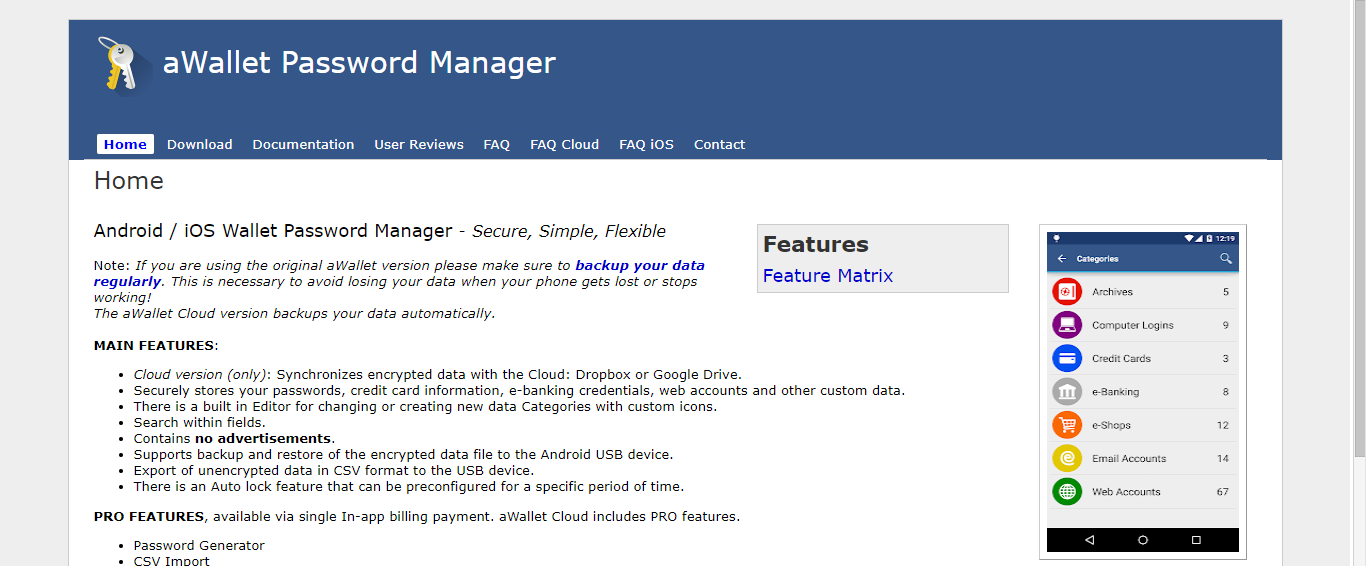Click 'Export of unencrypted data in CSV' bullet
The width and height of the screenshot is (1366, 566).
tap(334, 470)
